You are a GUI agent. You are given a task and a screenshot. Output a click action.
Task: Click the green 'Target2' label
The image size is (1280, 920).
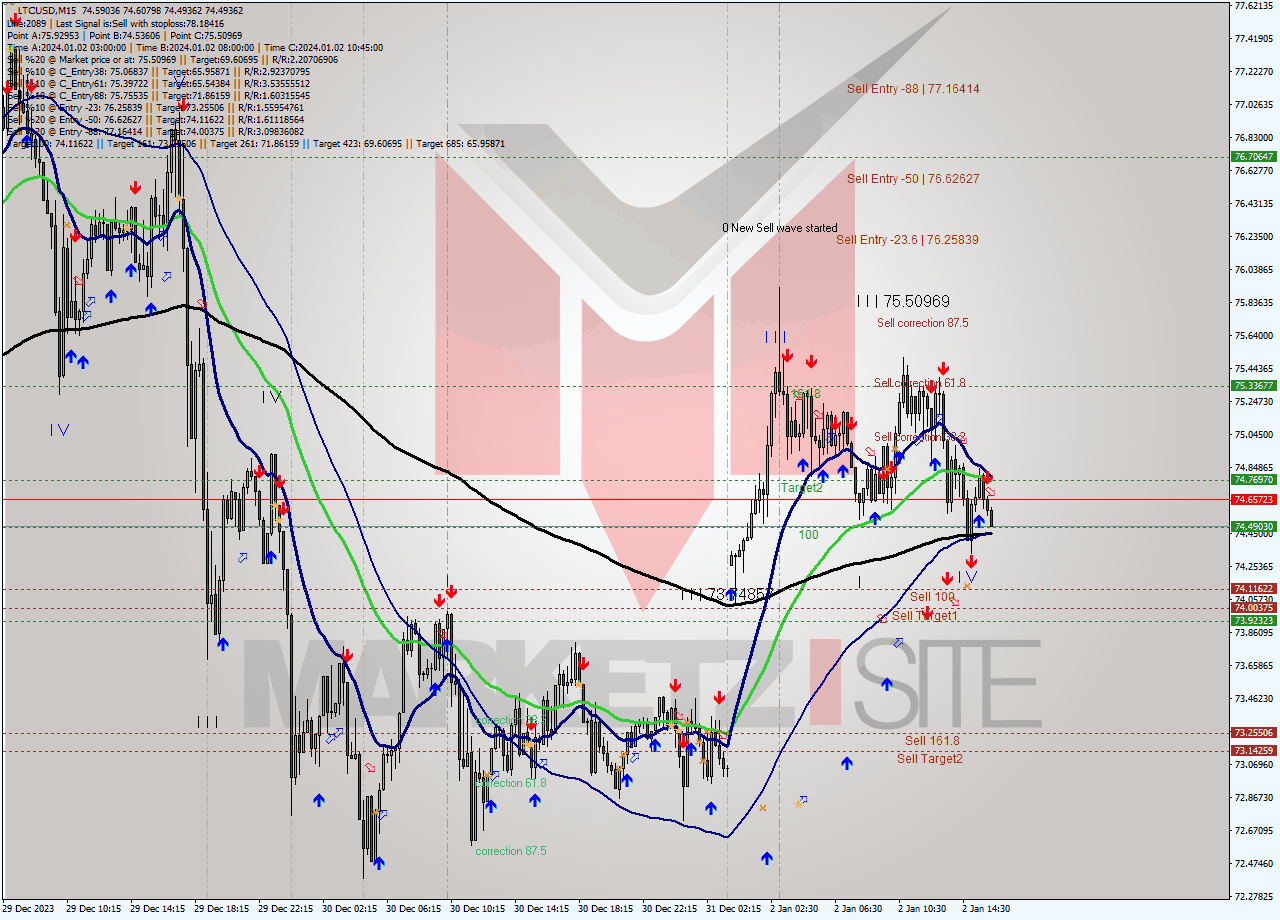801,488
